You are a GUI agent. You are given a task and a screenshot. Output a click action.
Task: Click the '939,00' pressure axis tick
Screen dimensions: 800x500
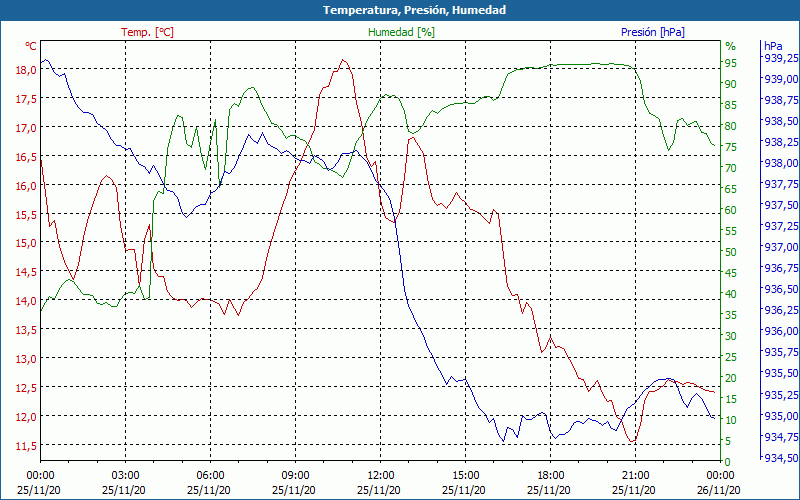(x=782, y=79)
